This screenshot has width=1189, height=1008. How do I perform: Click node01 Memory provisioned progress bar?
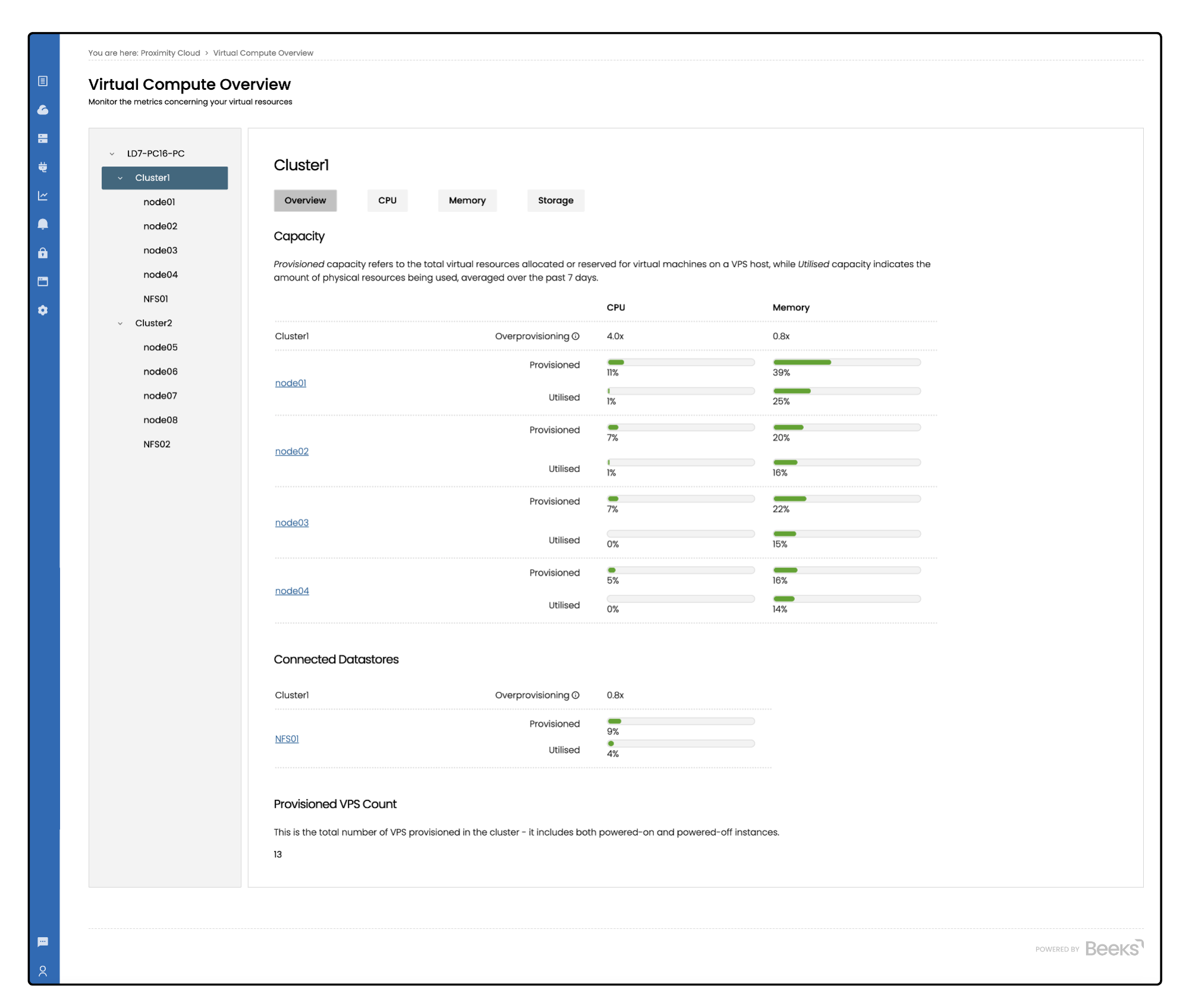point(846,362)
